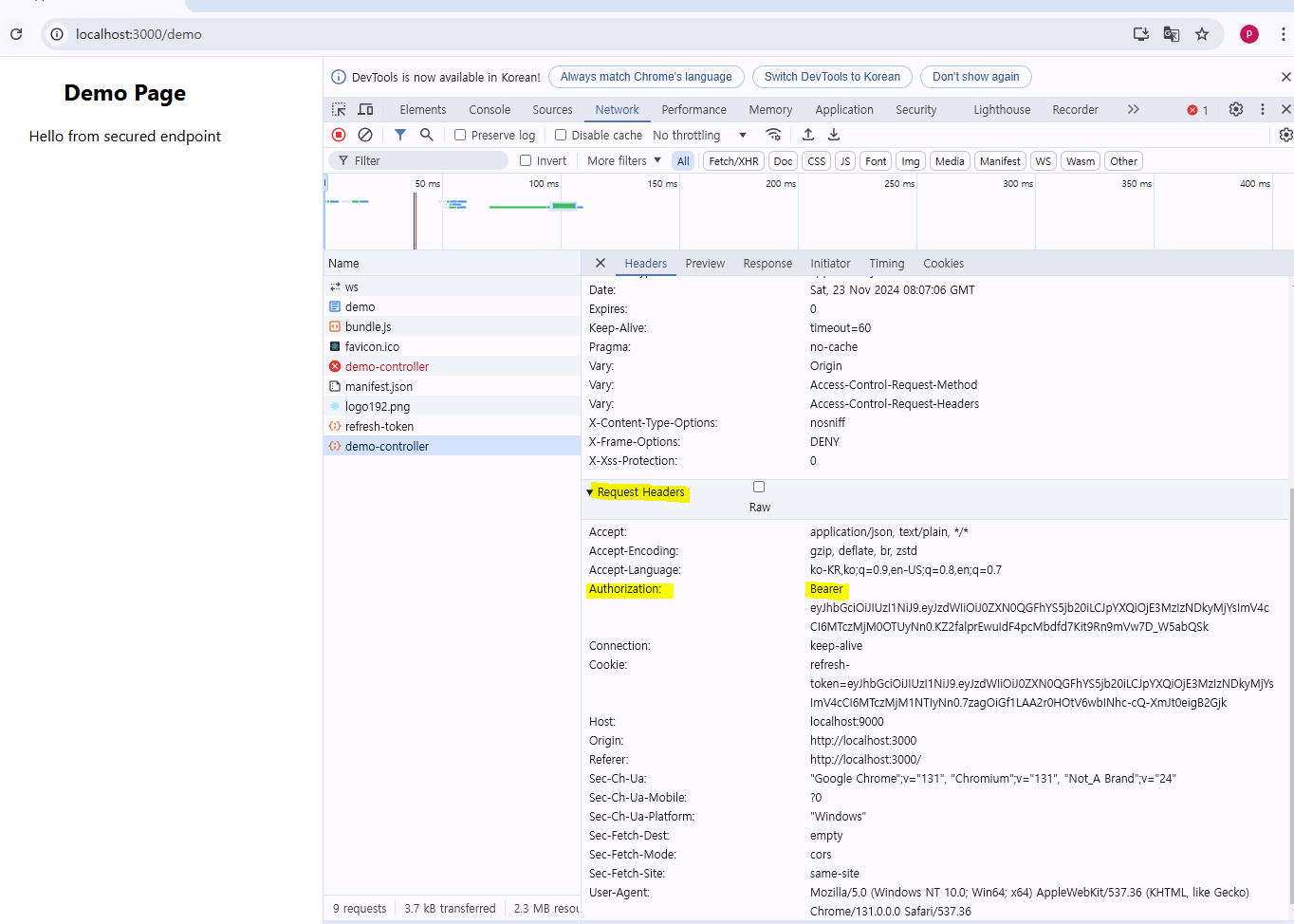Open the install app icon in address bar
This screenshot has height=924, width=1294.
(x=1141, y=34)
